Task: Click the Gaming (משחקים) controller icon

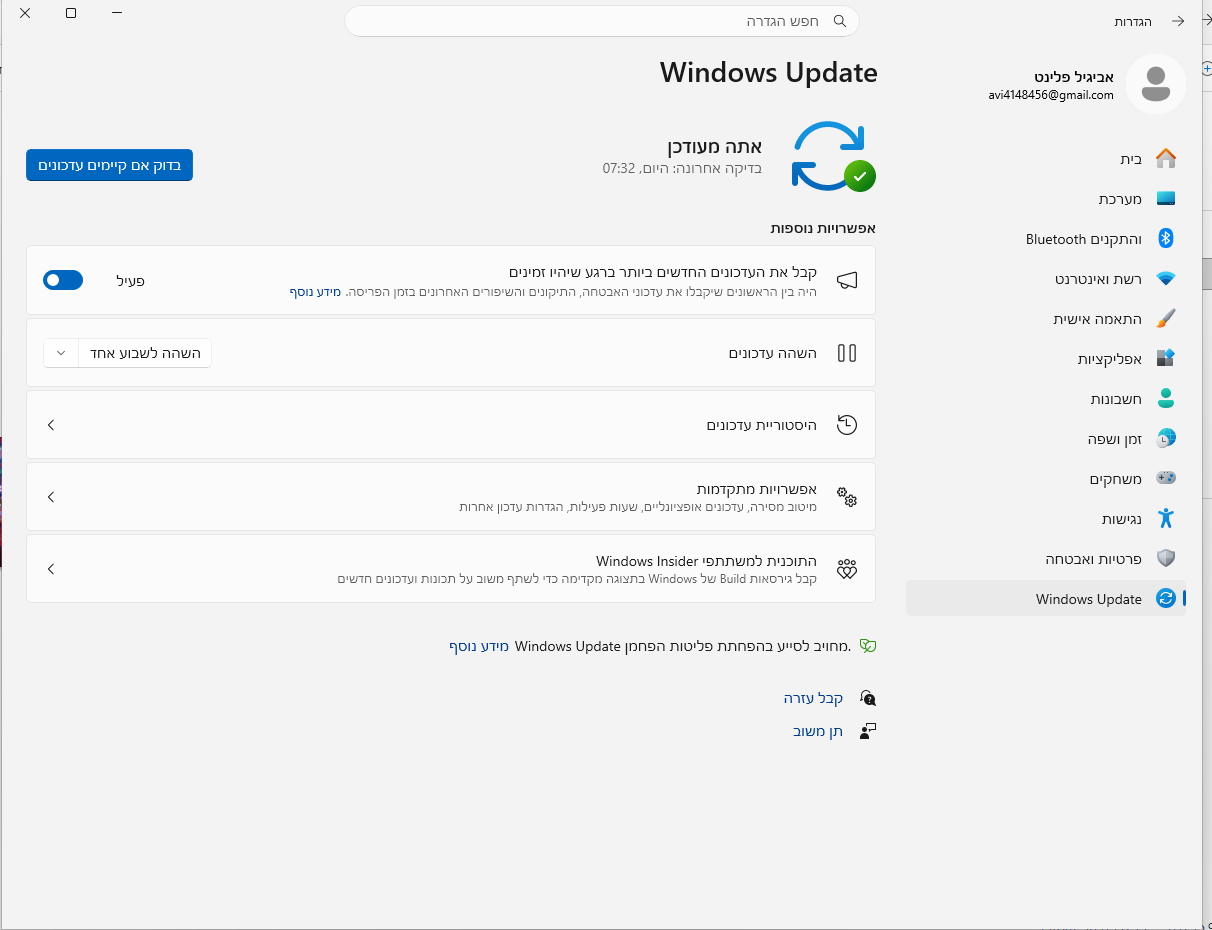Action: 1165,479
